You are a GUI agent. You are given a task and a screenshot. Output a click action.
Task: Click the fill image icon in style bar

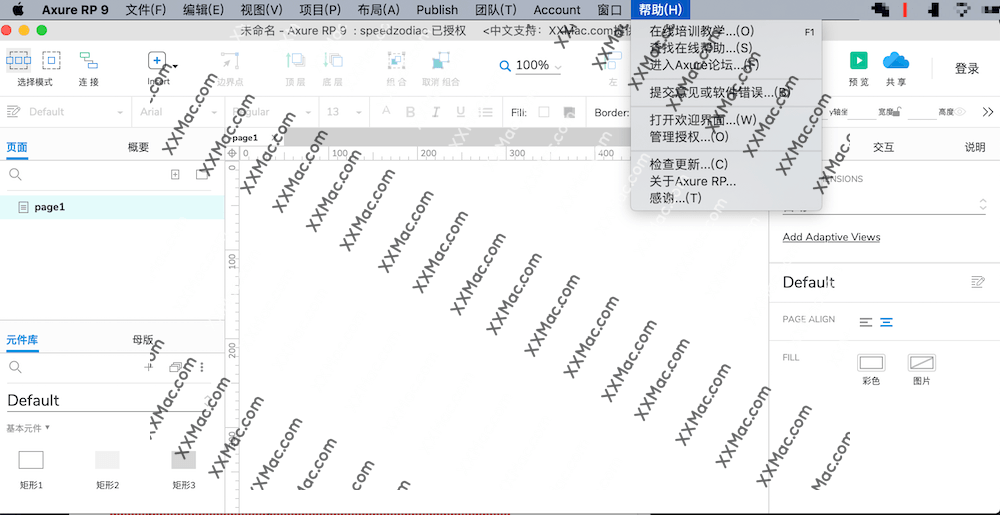point(570,112)
